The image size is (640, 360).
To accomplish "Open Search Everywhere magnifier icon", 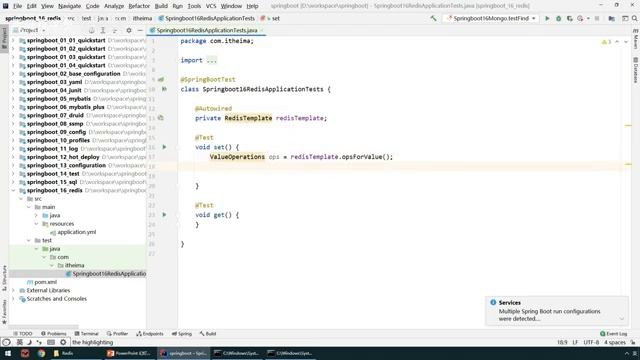I will (635, 18).
